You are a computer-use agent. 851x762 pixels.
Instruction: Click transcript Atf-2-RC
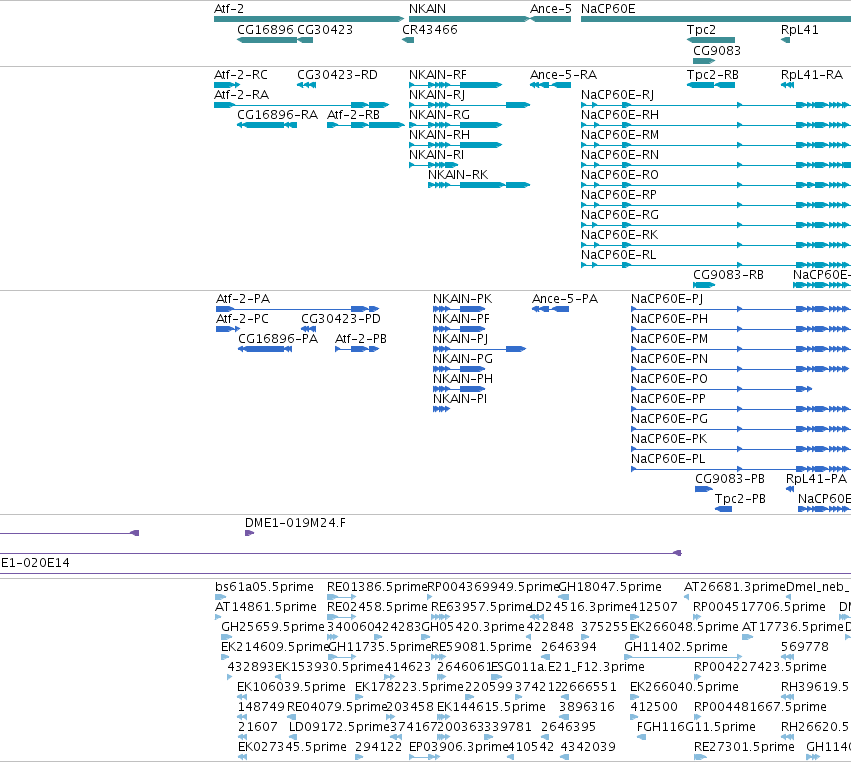click(226, 85)
